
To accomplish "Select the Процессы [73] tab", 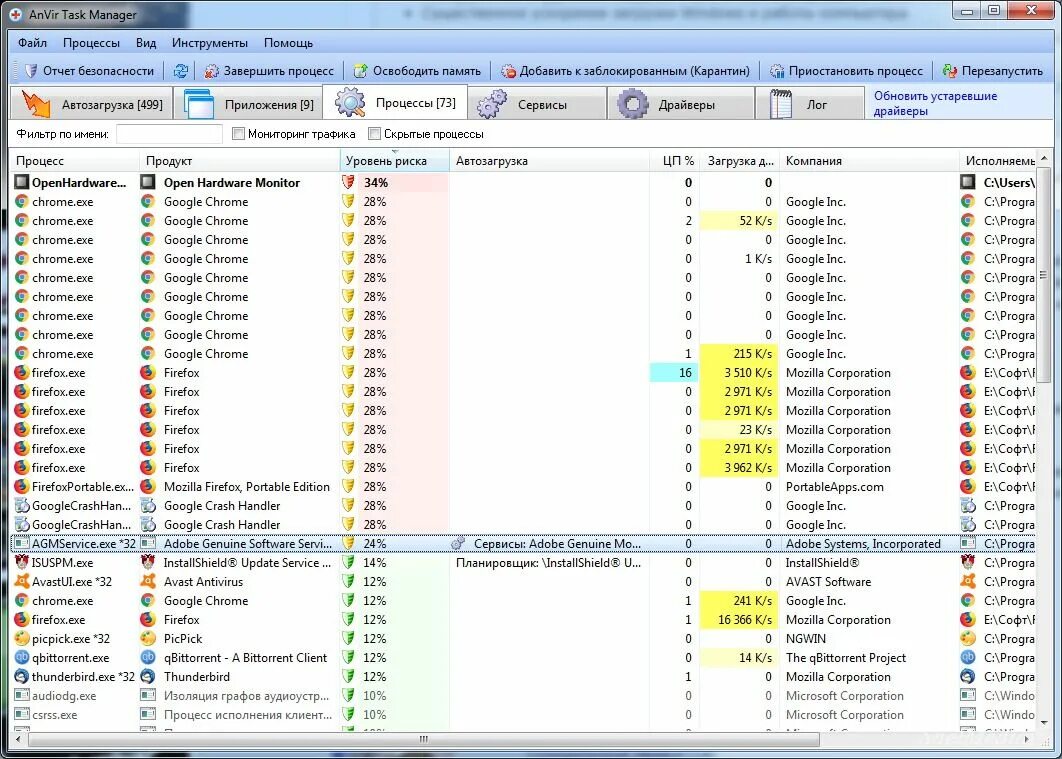I will (x=395, y=102).
